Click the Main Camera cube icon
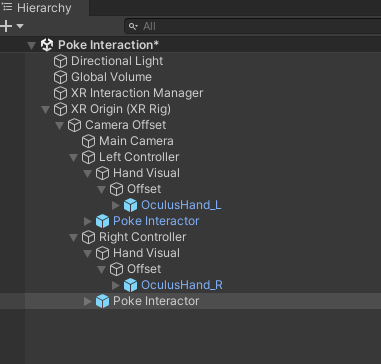 [88, 141]
